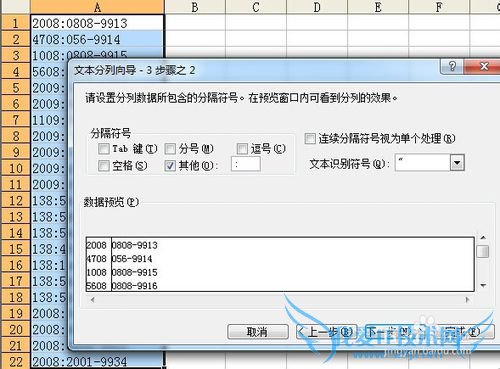Select cell A1 with 2008:0808-9913
This screenshot has height=369, width=500.
(97, 23)
